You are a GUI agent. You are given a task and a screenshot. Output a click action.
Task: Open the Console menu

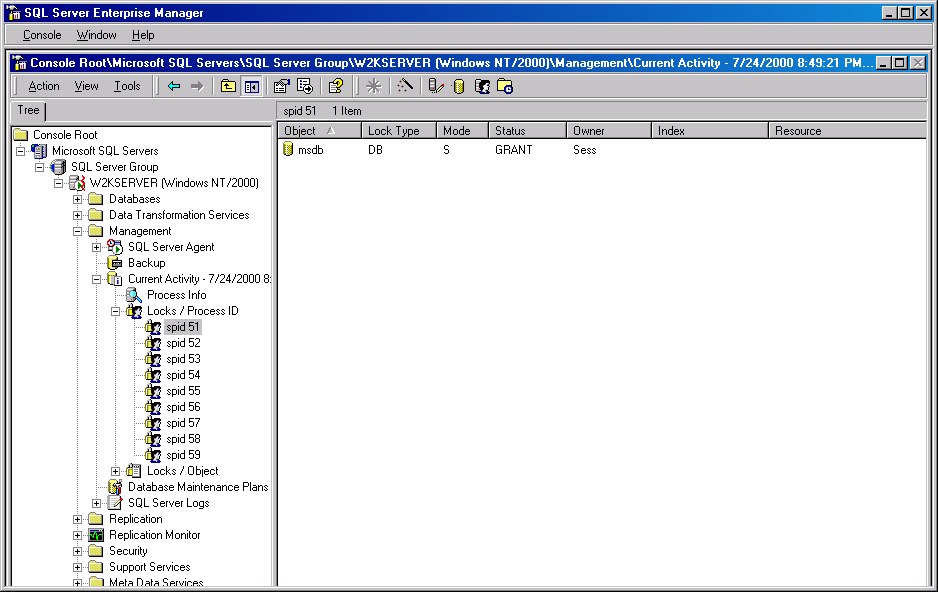point(42,35)
